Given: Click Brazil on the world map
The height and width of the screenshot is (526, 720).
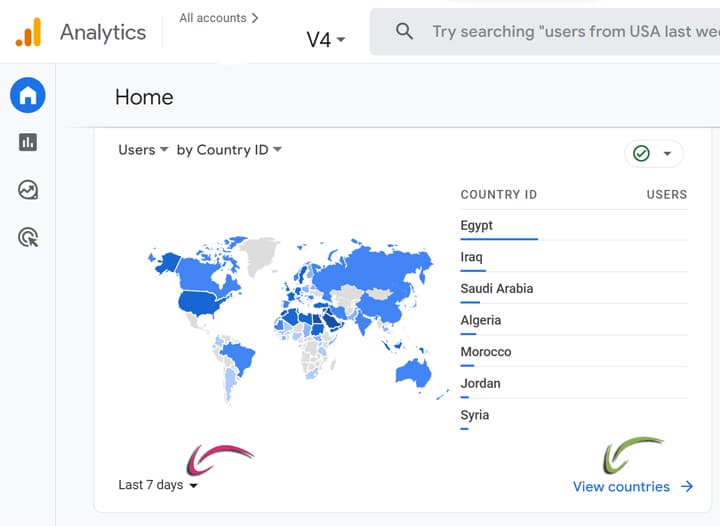Looking at the screenshot, I should click(x=239, y=356).
